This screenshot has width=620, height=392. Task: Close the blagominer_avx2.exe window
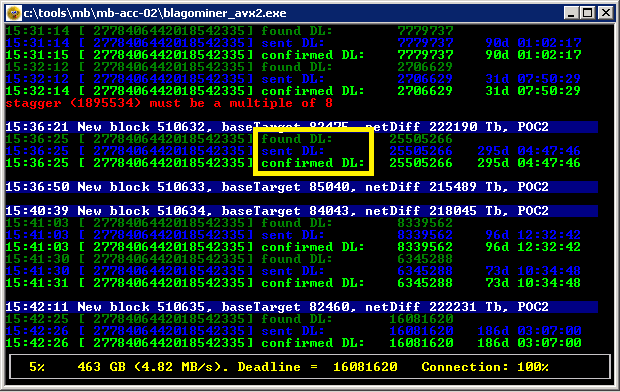(x=605, y=13)
